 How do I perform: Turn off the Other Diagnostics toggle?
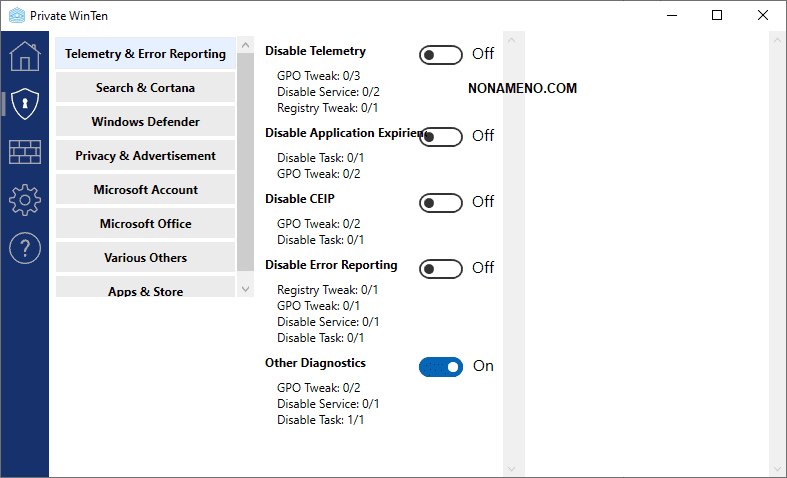(441, 366)
